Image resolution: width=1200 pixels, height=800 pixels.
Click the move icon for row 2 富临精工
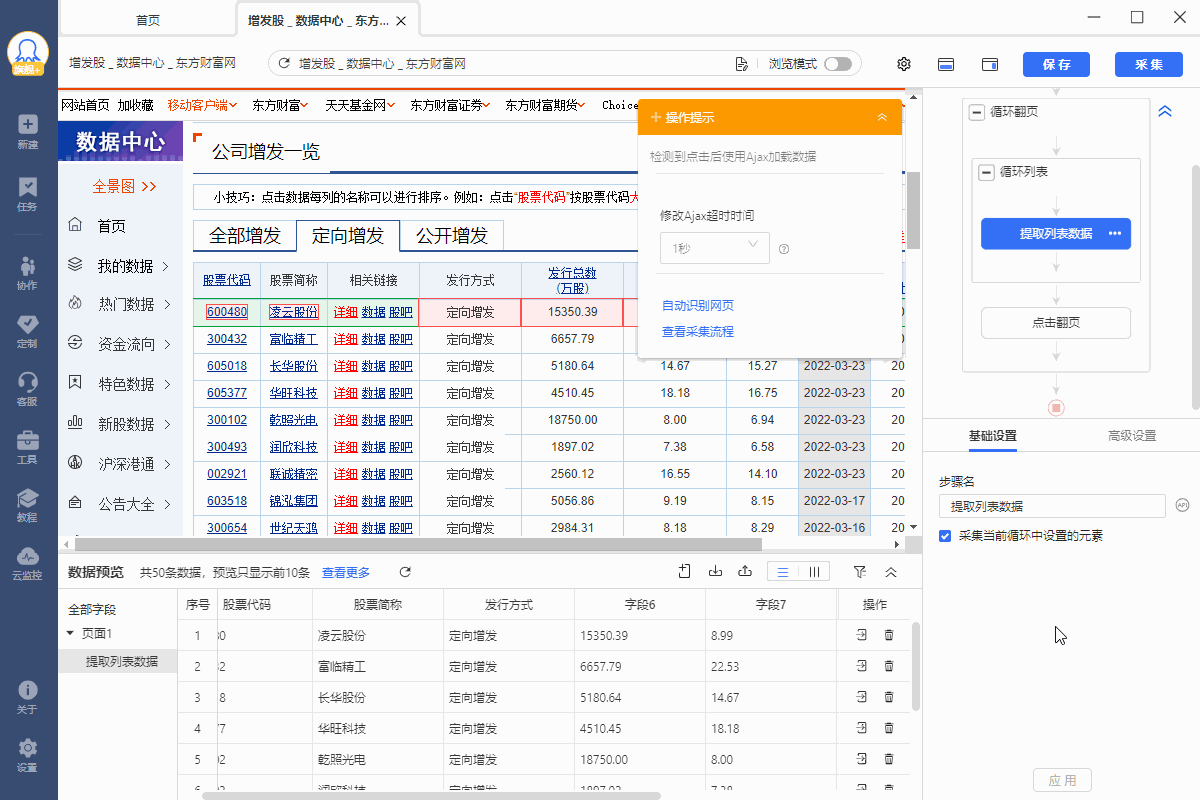pos(862,666)
